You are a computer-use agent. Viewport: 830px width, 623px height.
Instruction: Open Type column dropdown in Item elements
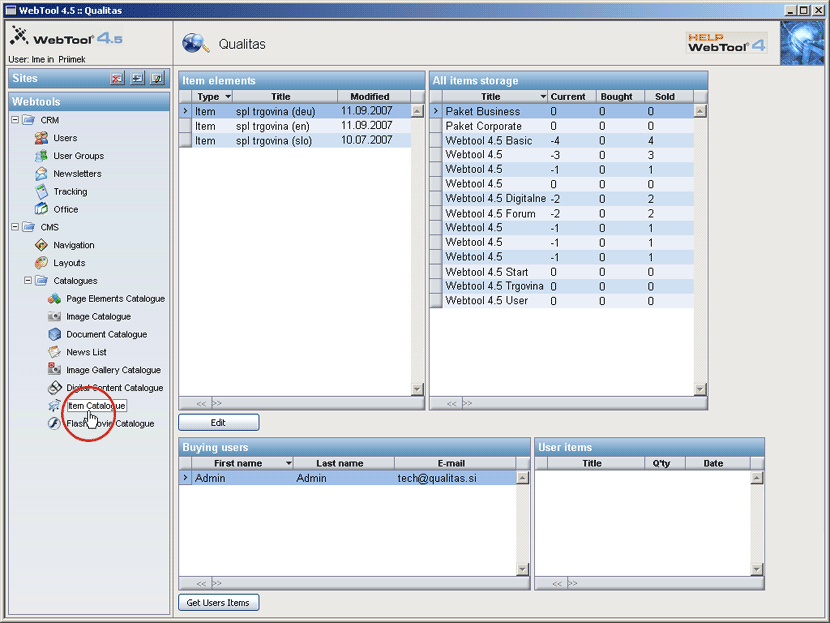click(x=228, y=97)
